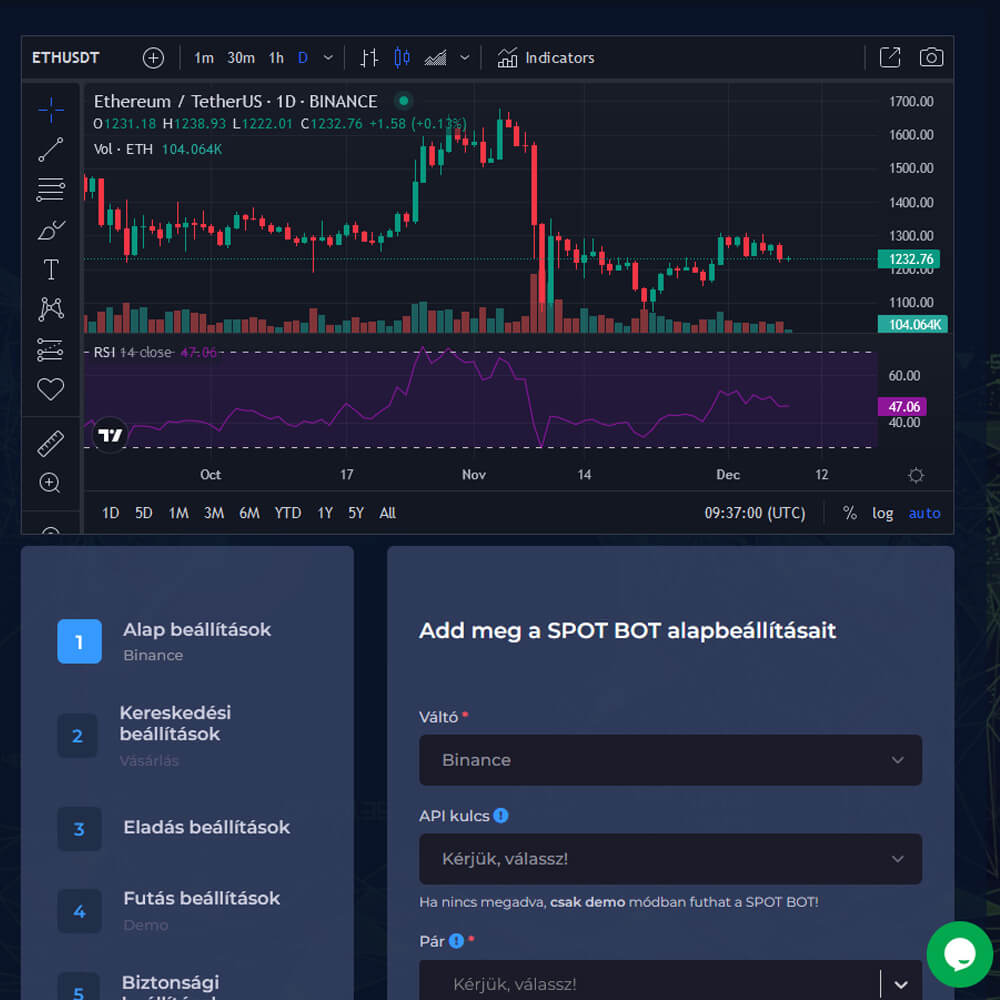Image resolution: width=1000 pixels, height=1000 pixels.
Task: Select the trend line drawing tool
Action: [50, 150]
